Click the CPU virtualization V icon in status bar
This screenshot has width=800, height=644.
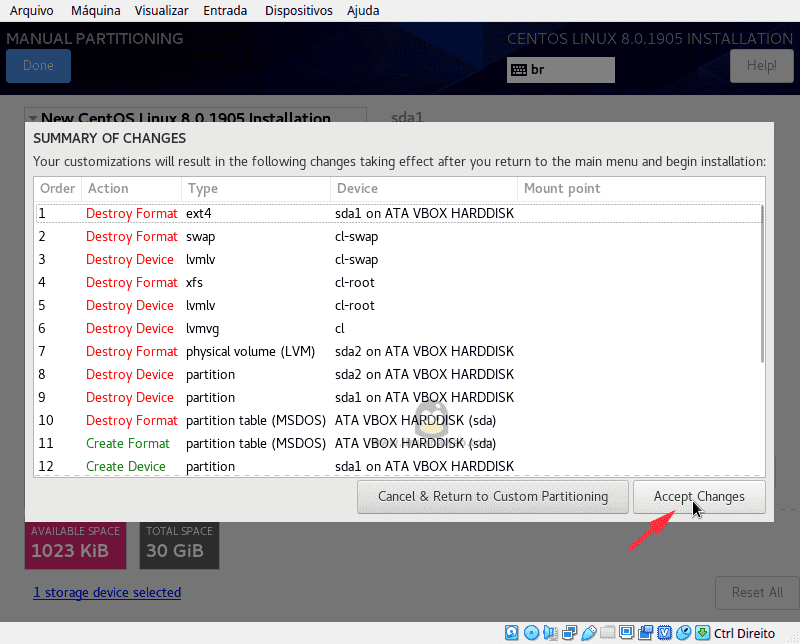click(x=664, y=633)
